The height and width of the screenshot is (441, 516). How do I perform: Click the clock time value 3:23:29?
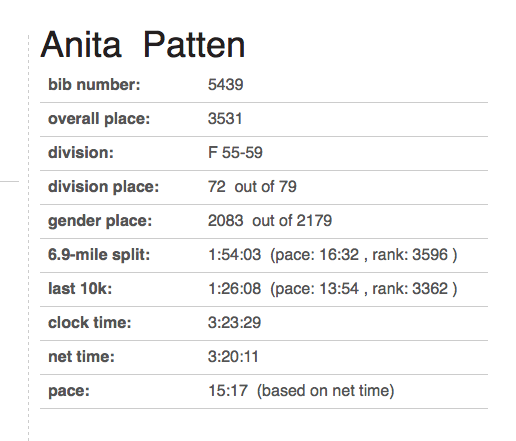click(x=235, y=323)
